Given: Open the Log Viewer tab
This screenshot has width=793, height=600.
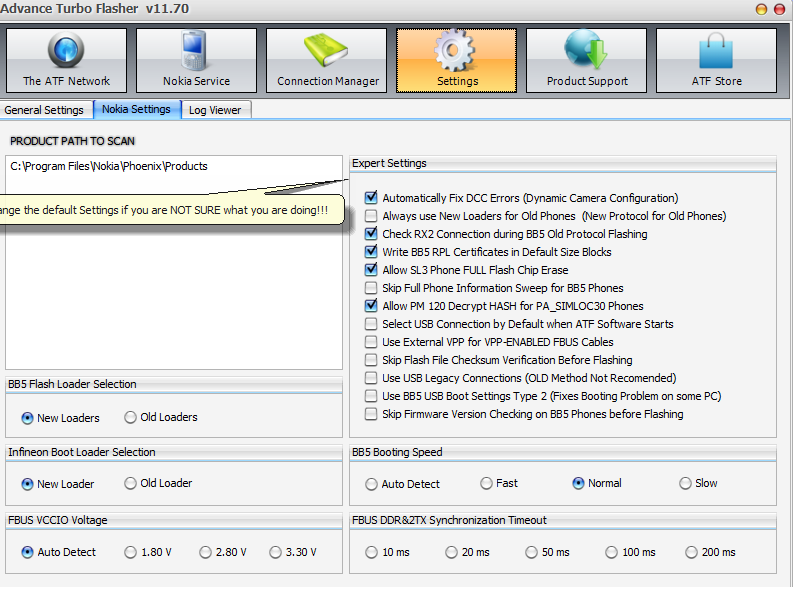Looking at the screenshot, I should [x=215, y=110].
